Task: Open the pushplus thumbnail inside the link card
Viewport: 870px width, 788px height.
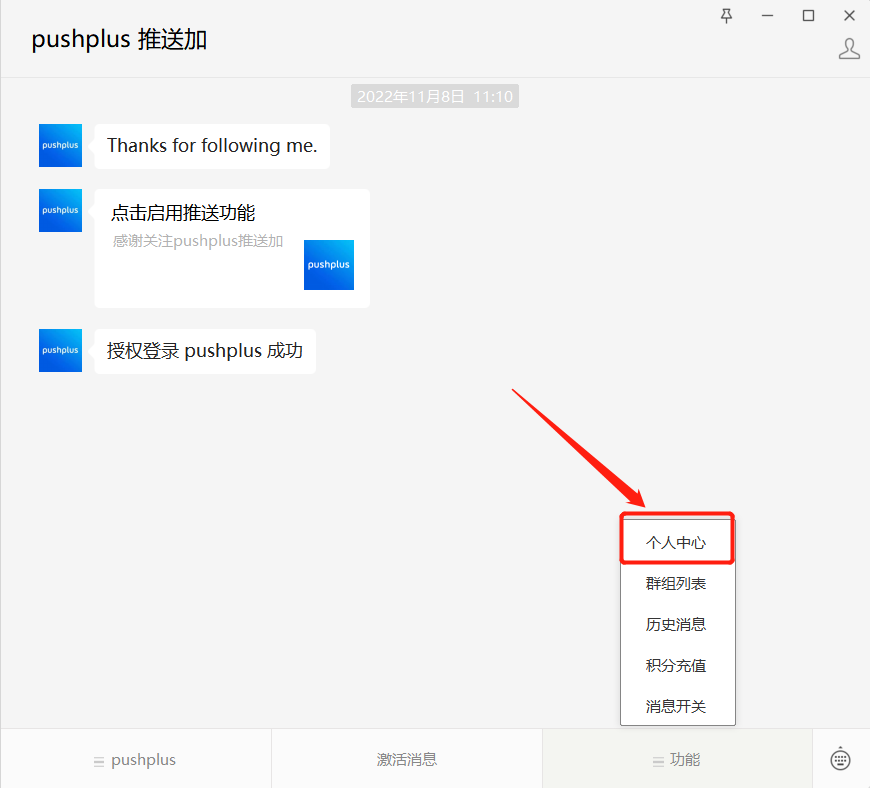Action: pos(328,265)
